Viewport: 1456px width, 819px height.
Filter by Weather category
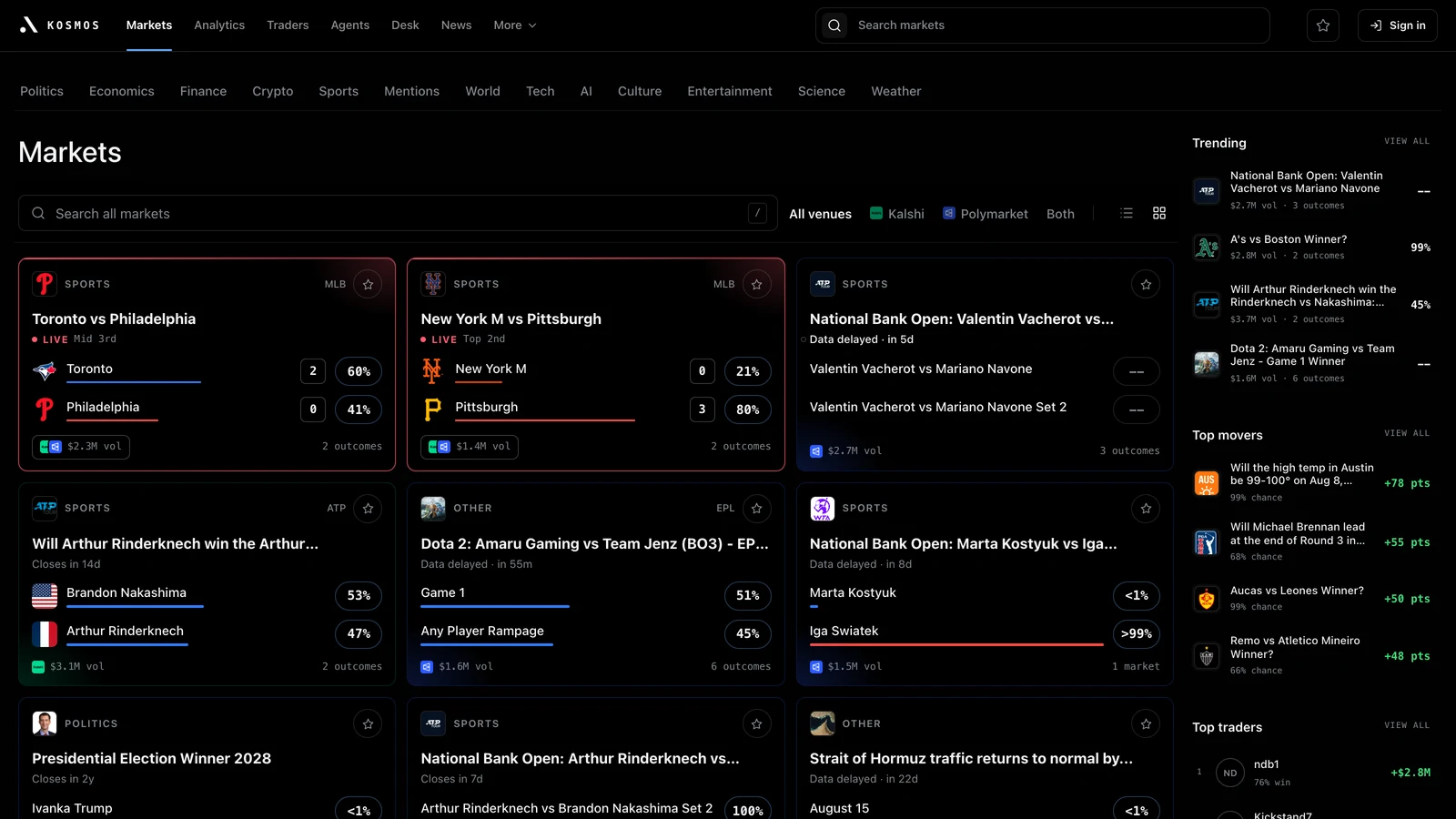pos(896,91)
